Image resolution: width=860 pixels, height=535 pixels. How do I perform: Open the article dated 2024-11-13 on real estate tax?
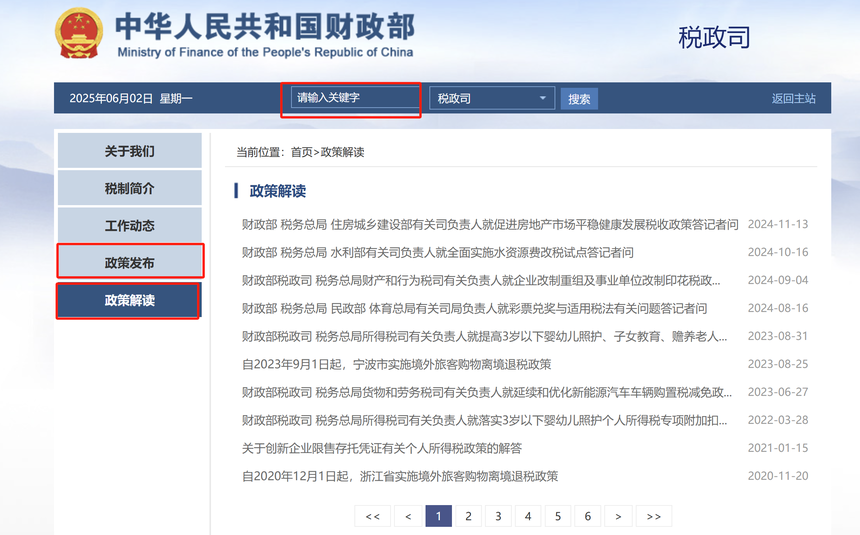[x=490, y=224]
